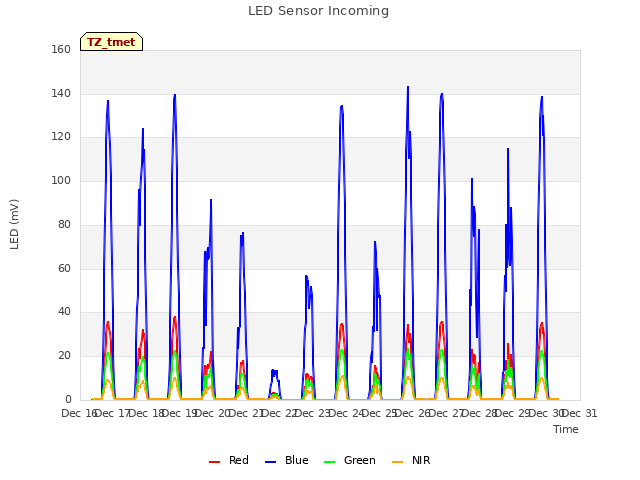The height and width of the screenshot is (480, 640).
Task: Click the blue peak top near Dec 19
Action: pyautogui.click(x=175, y=95)
